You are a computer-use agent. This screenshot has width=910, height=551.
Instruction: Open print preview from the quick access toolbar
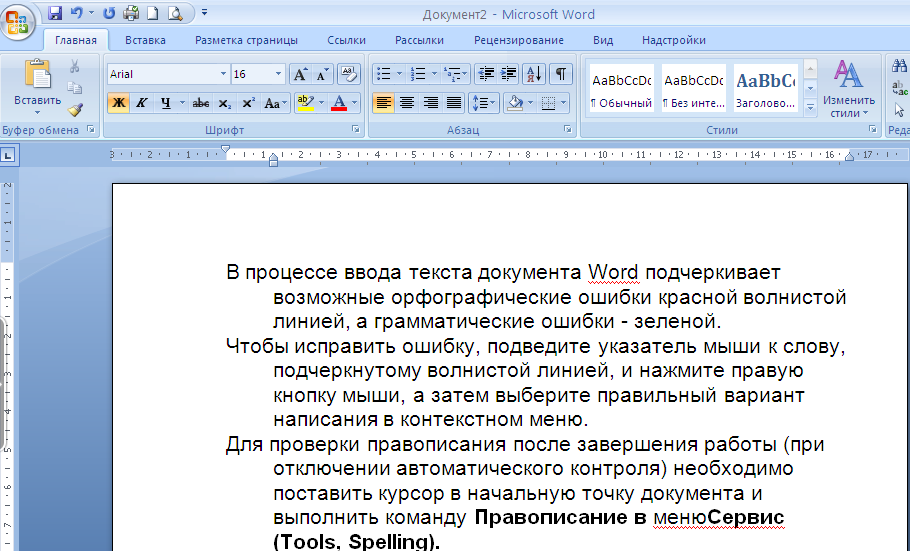[x=175, y=13]
